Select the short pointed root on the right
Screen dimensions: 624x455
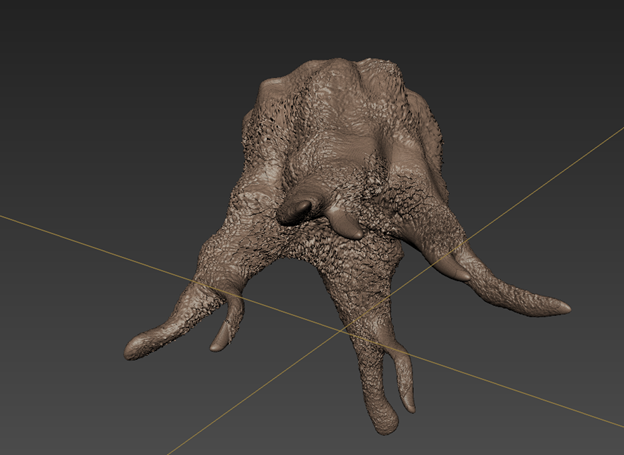click(451, 267)
